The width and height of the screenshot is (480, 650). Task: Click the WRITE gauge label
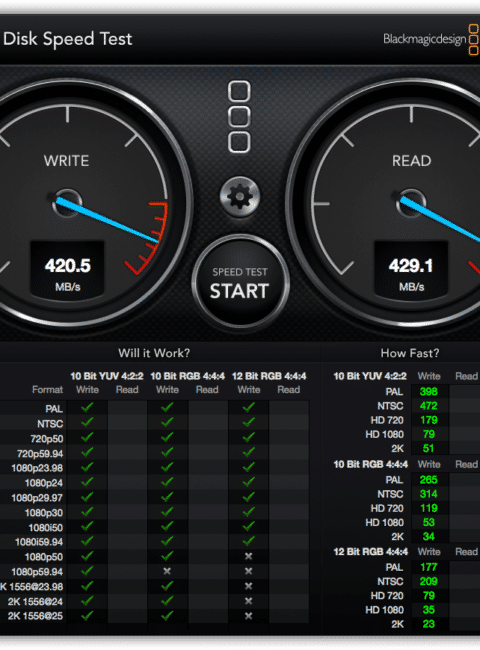[66, 161]
